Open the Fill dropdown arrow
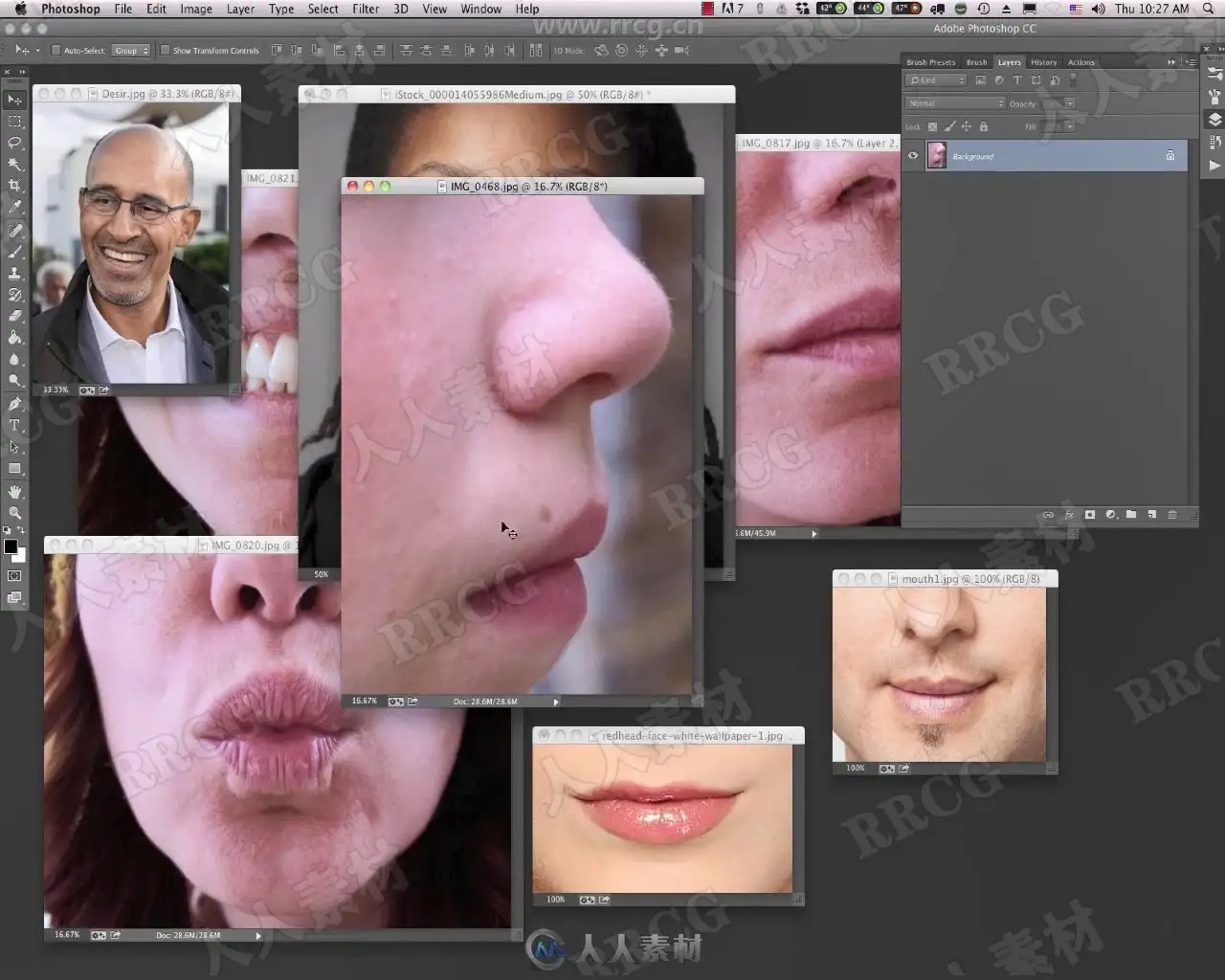This screenshot has width=1225, height=980. (1070, 126)
